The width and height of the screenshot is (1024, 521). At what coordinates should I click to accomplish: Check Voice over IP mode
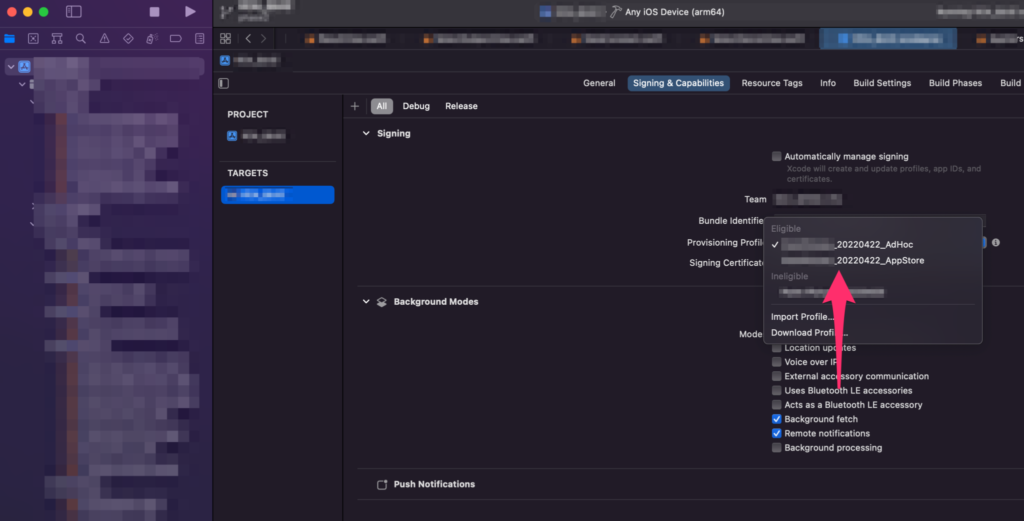pyautogui.click(x=776, y=362)
